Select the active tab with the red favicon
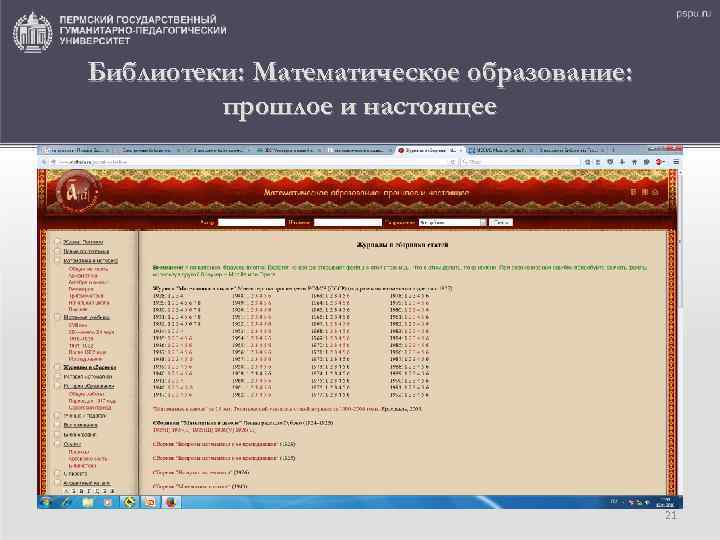720x540 pixels. pos(430,150)
